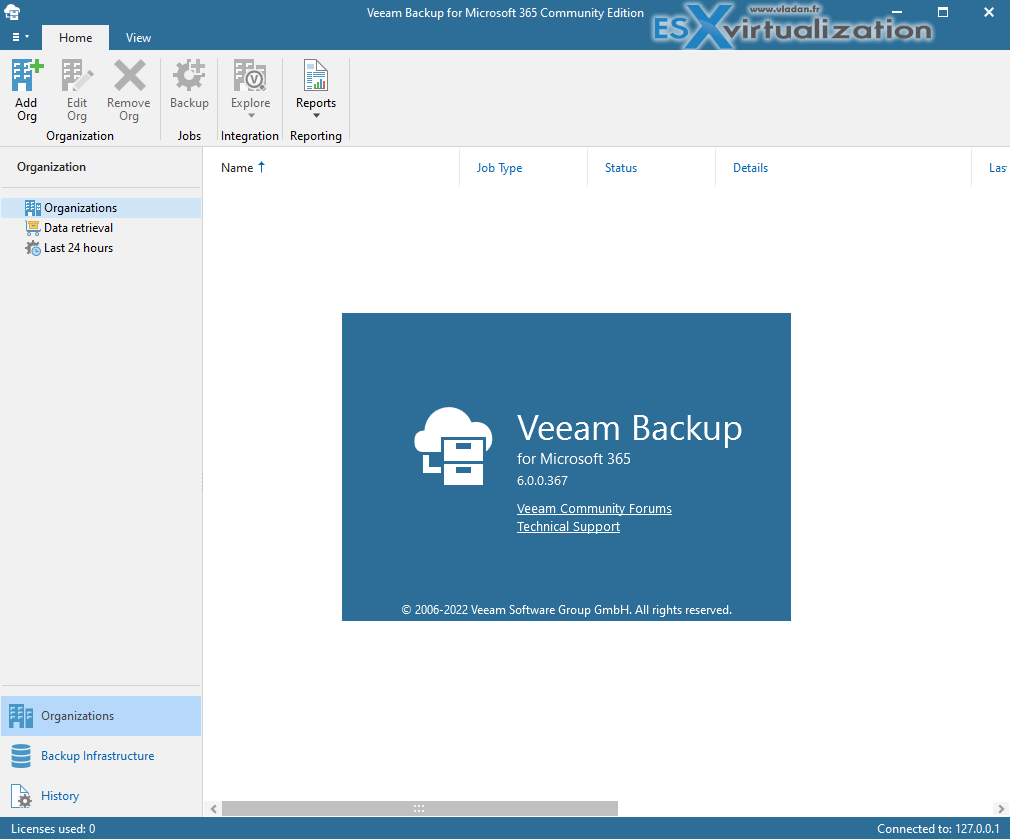The height and width of the screenshot is (839, 1010).
Task: Select Data retrieval in the Organization tree
Action: [x=75, y=227]
